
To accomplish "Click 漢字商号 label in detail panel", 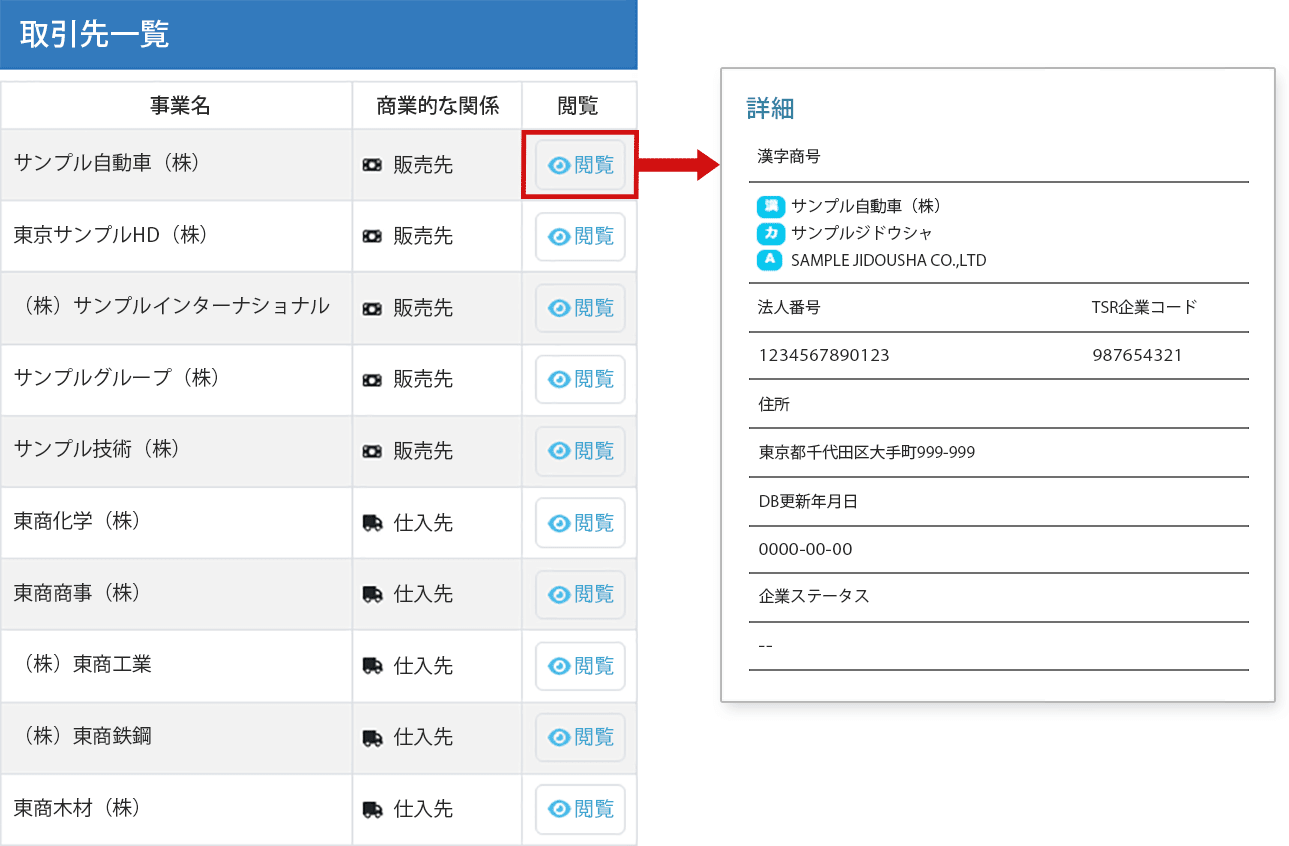I will pyautogui.click(x=790, y=157).
